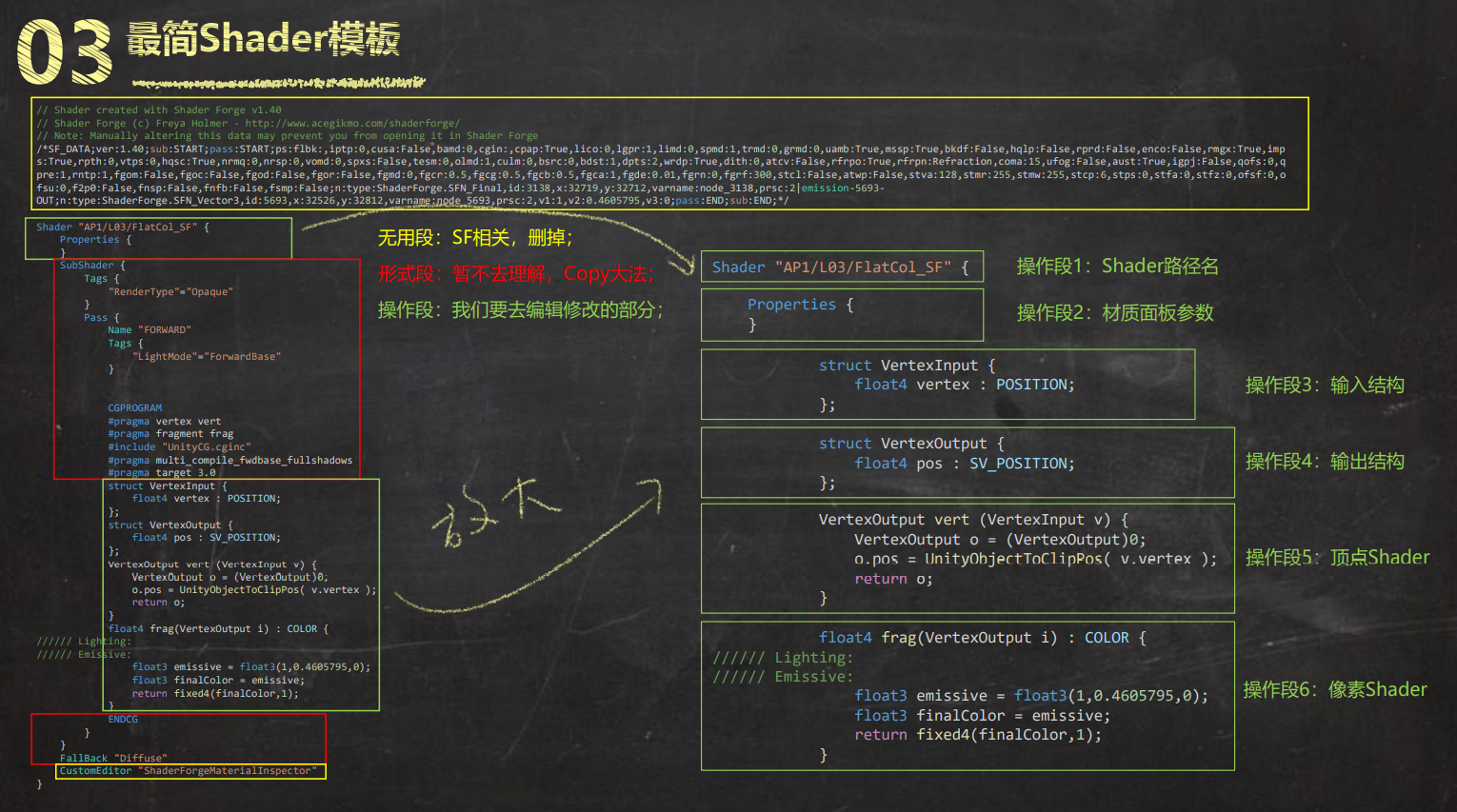This screenshot has height=812, width=1457.
Task: Click the label 操作段3: 输入结构
Action: pos(1325,386)
